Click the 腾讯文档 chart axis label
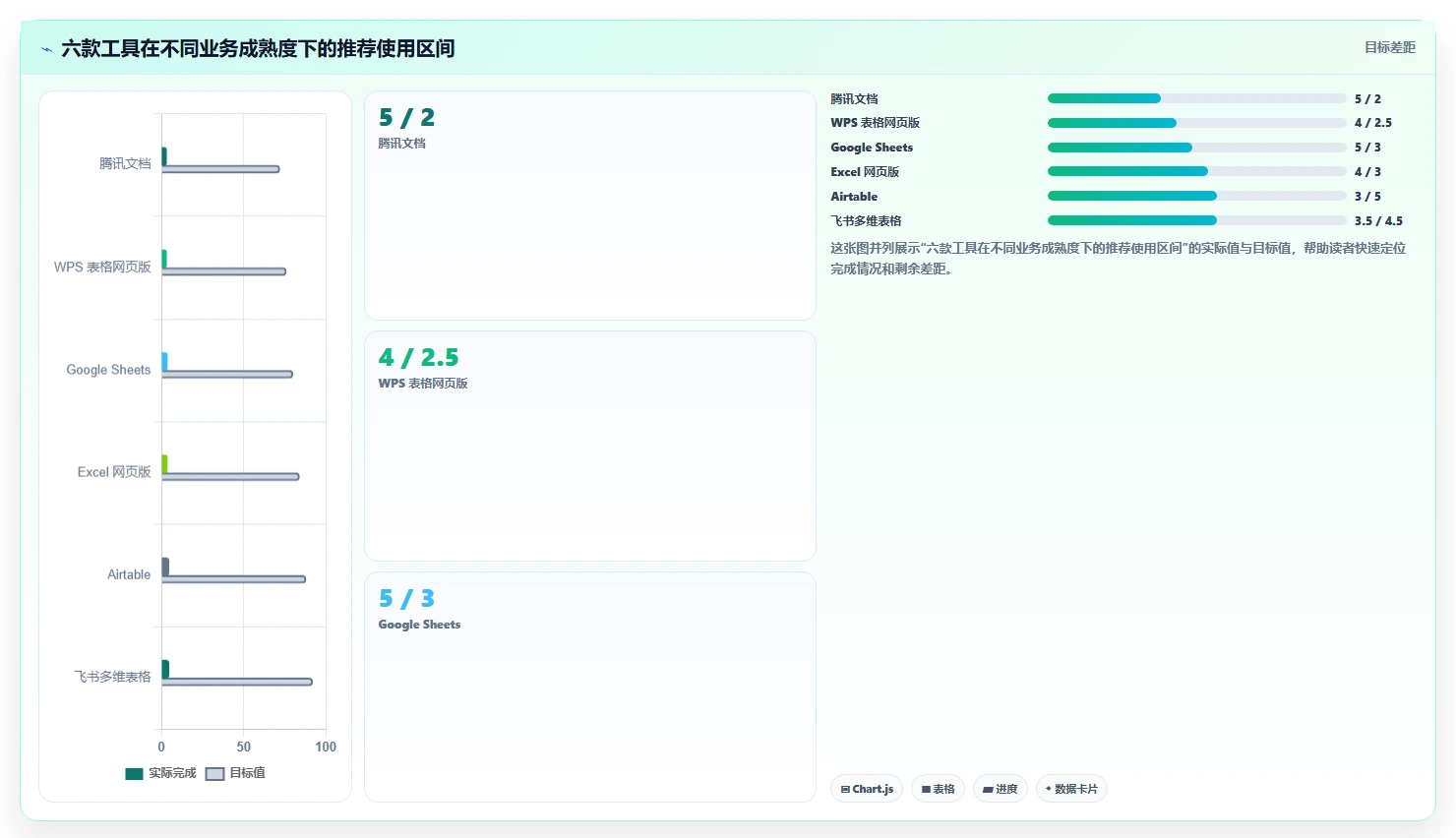 125,164
